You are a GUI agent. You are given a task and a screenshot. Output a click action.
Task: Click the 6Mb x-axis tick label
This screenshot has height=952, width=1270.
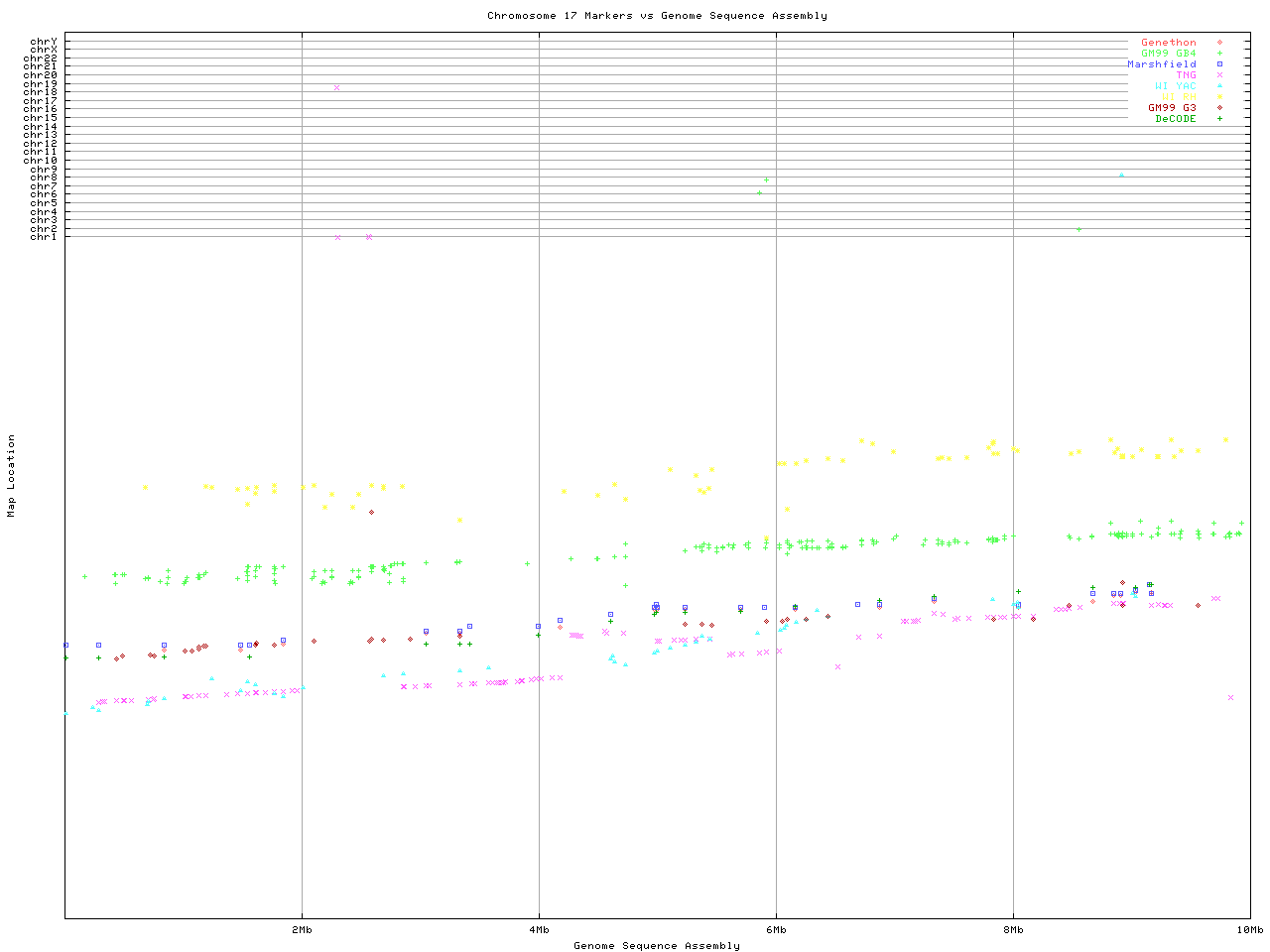pyautogui.click(x=776, y=930)
